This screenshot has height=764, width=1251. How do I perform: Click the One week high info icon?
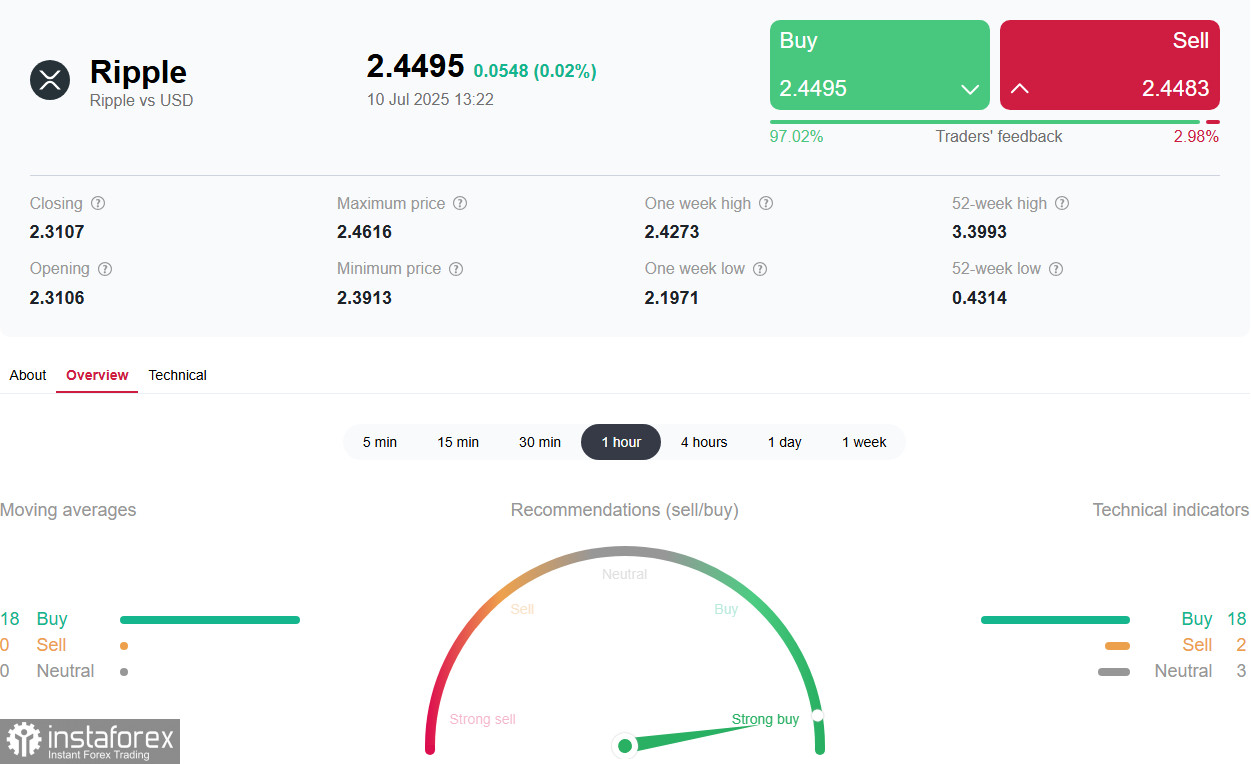coord(766,203)
